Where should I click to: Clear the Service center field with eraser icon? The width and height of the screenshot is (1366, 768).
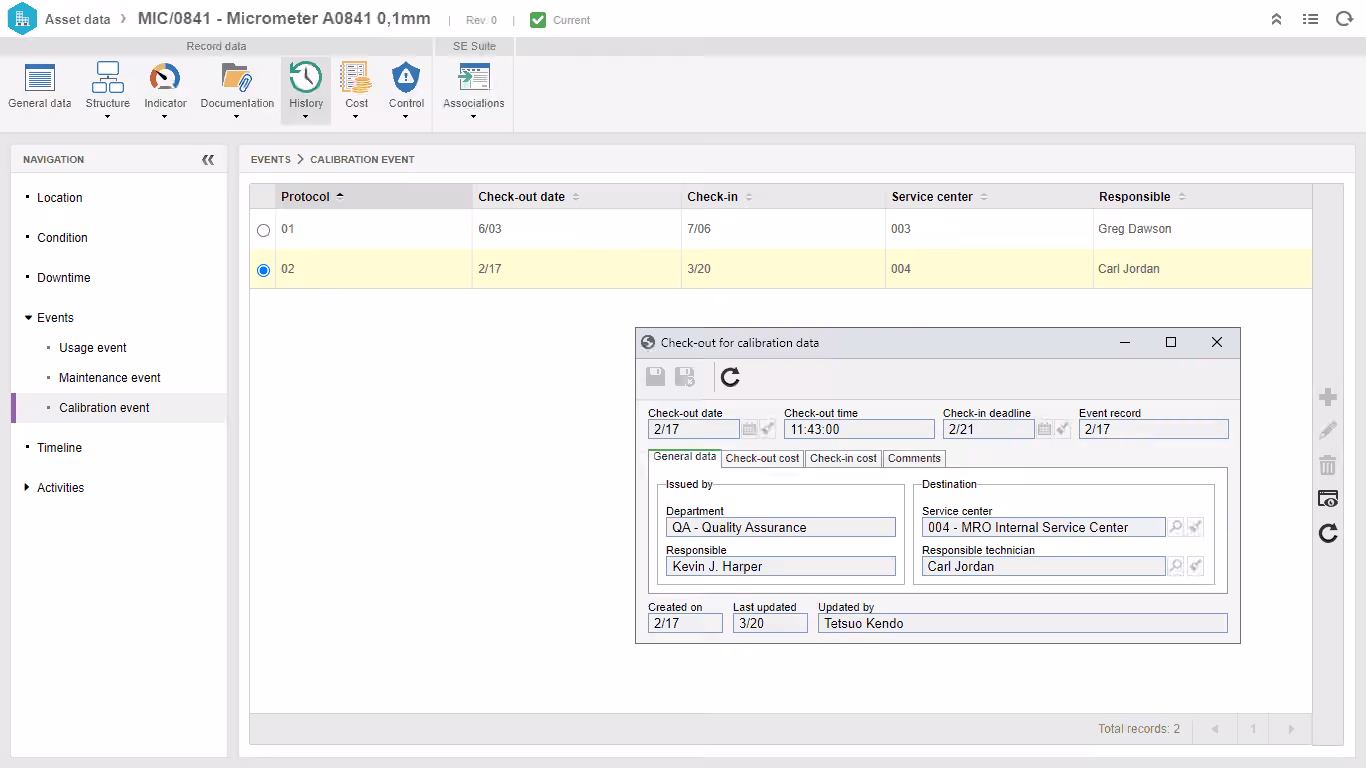tap(1195, 527)
